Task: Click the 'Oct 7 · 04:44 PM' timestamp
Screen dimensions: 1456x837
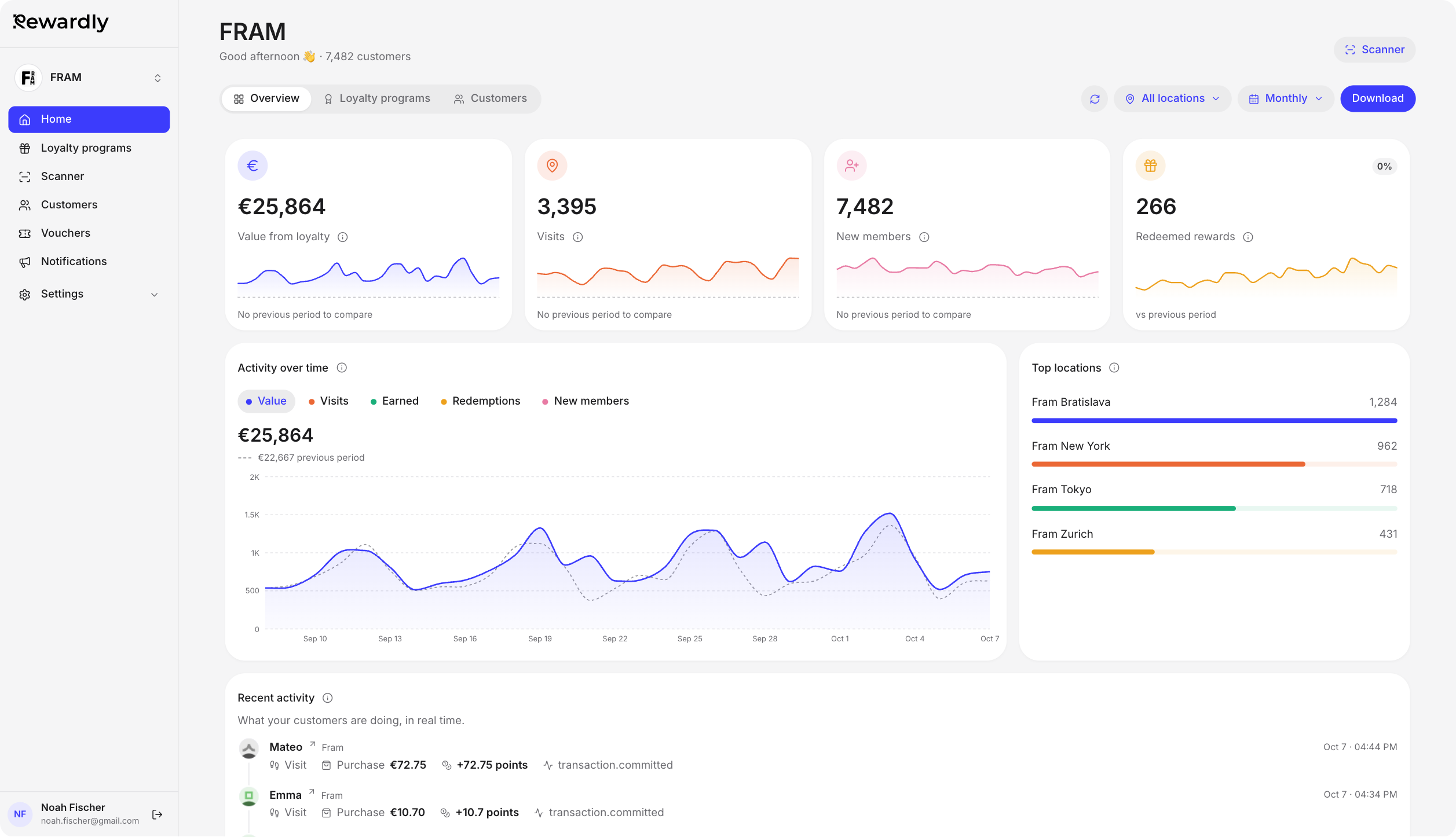Action: pos(1360,747)
